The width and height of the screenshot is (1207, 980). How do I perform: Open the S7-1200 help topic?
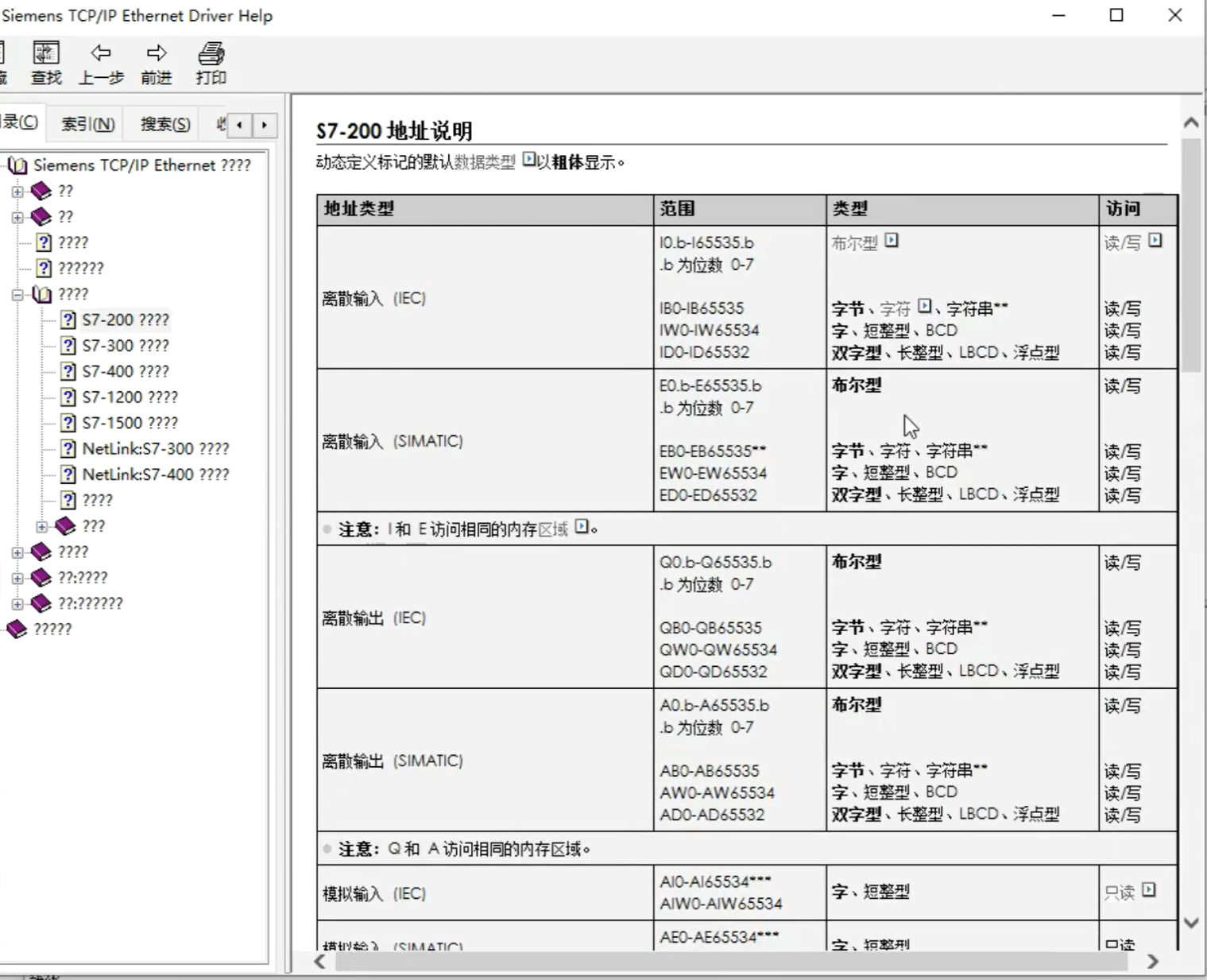click(x=130, y=397)
